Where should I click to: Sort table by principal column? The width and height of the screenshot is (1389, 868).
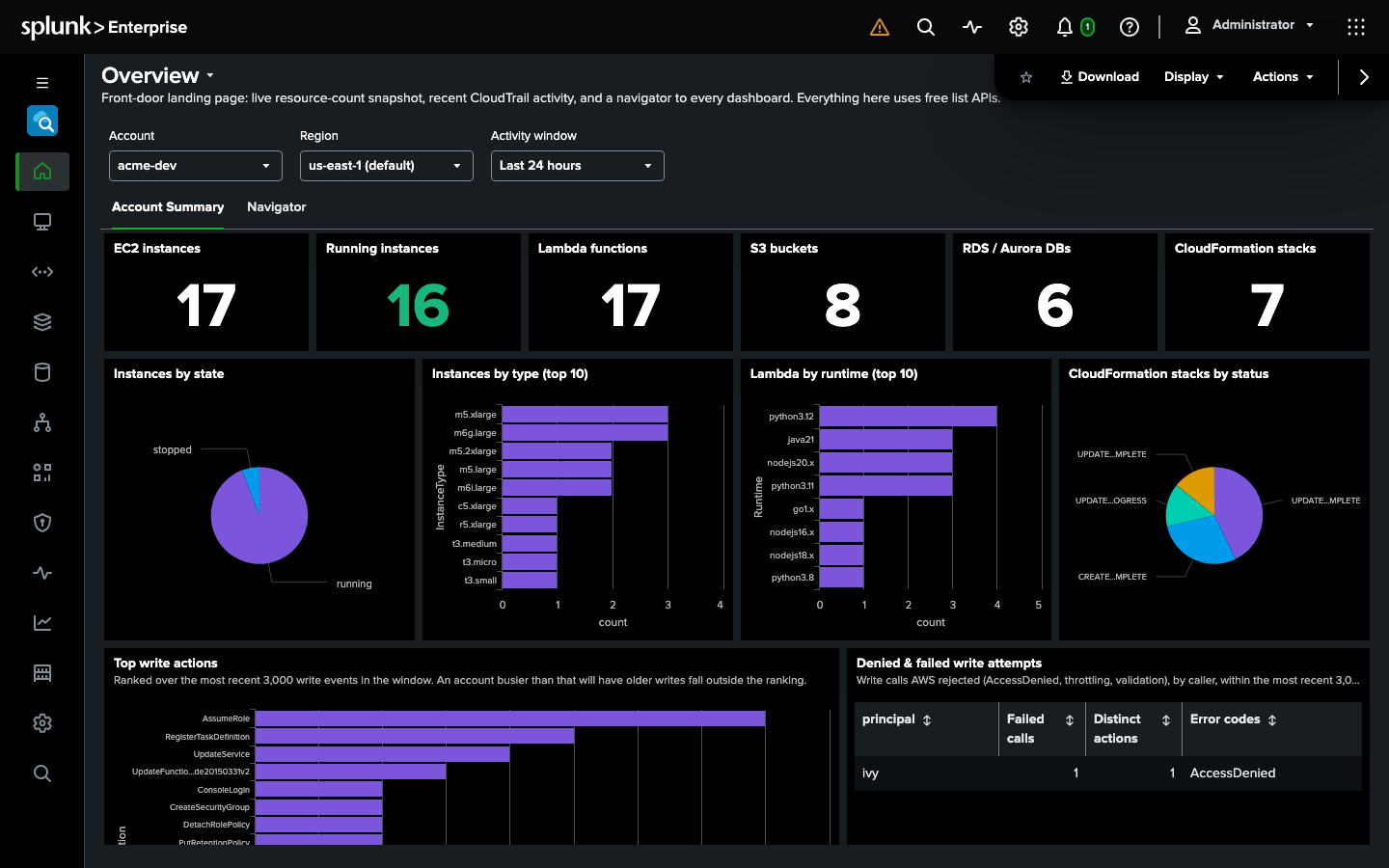(927, 720)
